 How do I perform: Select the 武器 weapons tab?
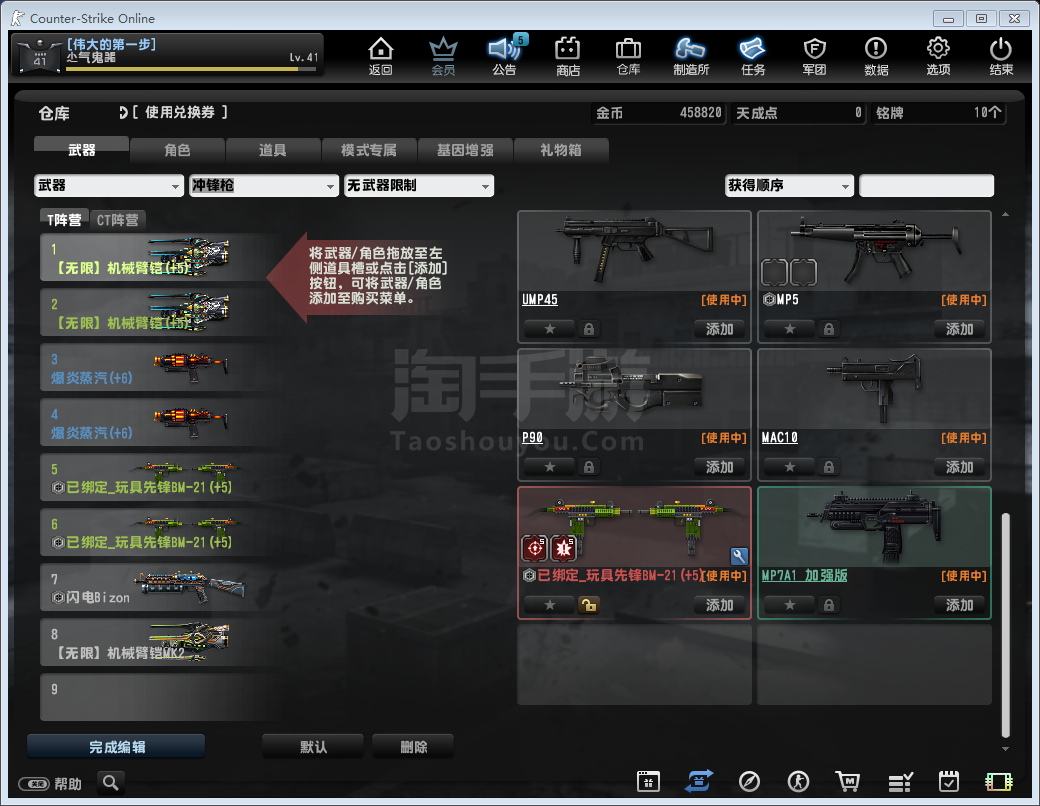click(82, 150)
